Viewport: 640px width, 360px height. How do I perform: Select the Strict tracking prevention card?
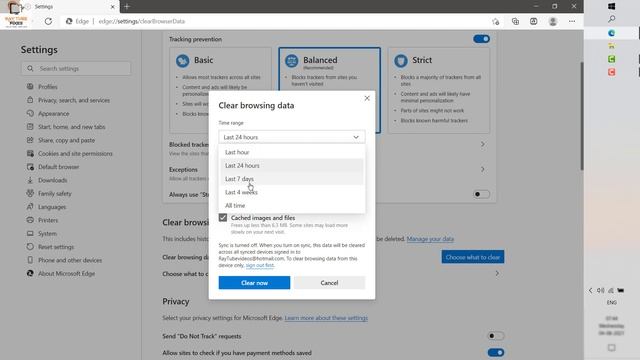(x=439, y=90)
